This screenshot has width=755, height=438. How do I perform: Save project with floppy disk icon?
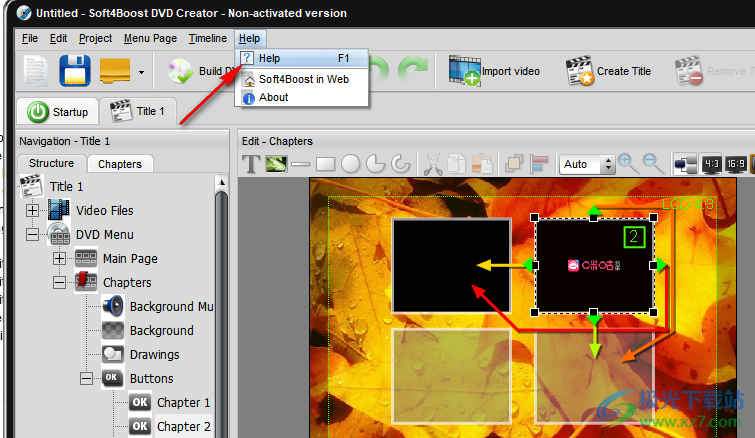point(75,71)
